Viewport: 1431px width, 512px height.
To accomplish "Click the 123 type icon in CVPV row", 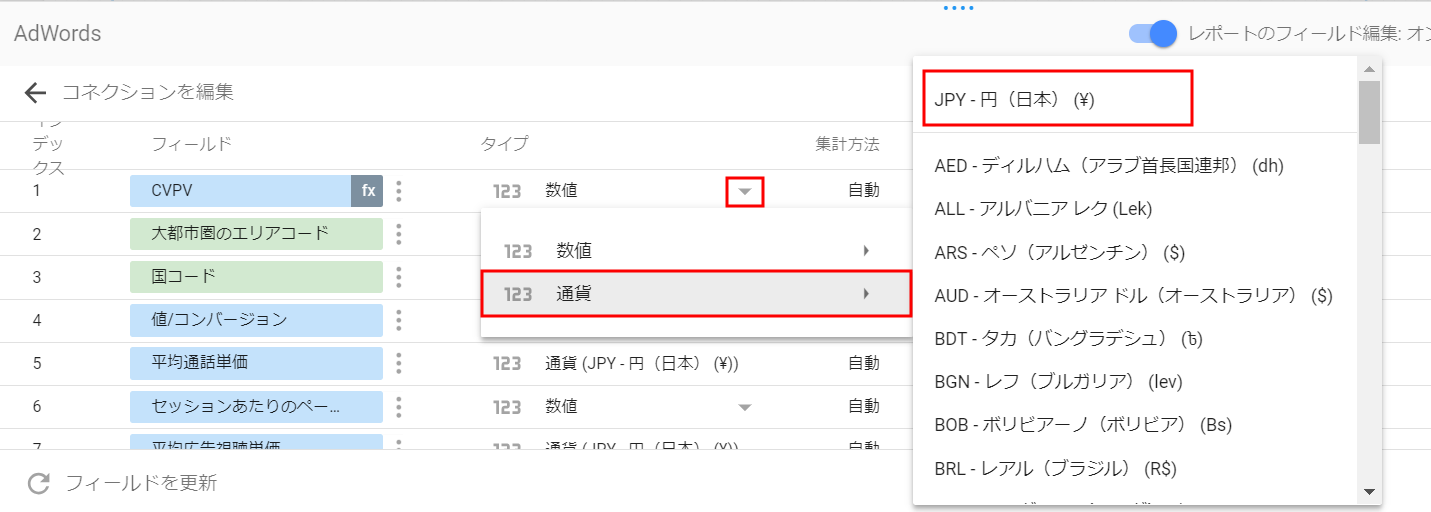I will pyautogui.click(x=507, y=191).
